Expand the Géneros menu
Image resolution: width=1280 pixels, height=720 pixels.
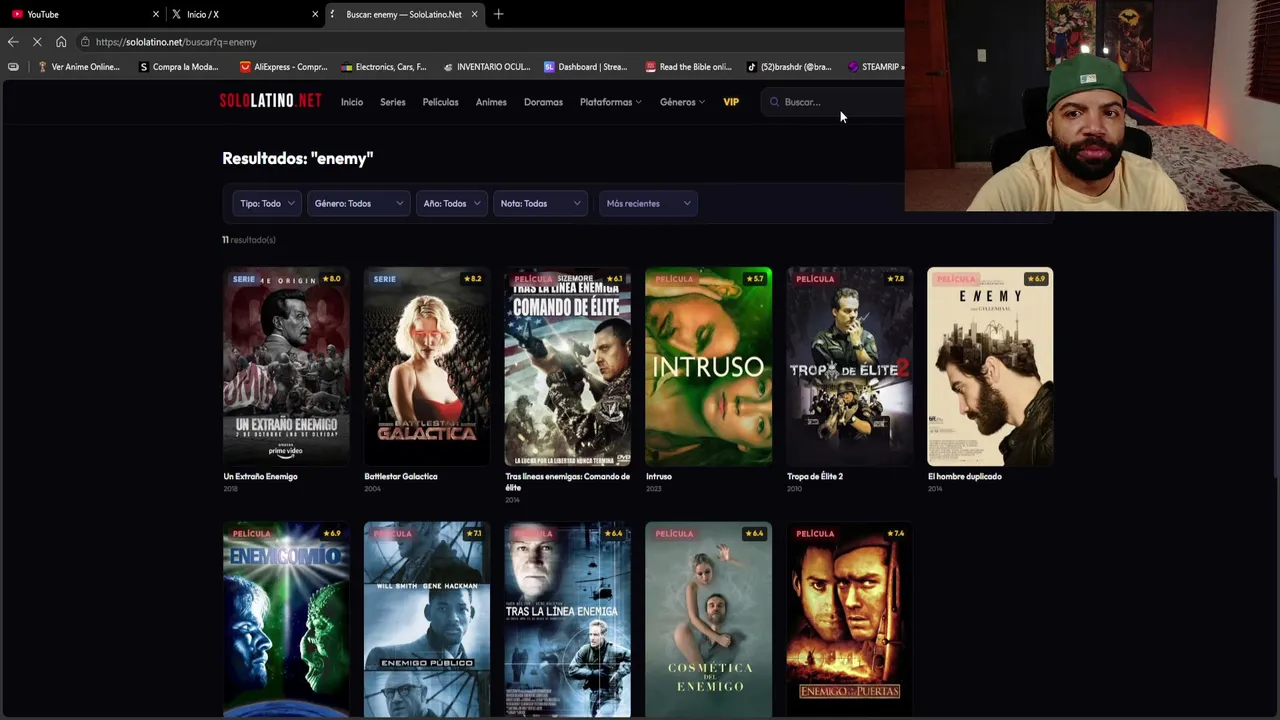tap(682, 102)
